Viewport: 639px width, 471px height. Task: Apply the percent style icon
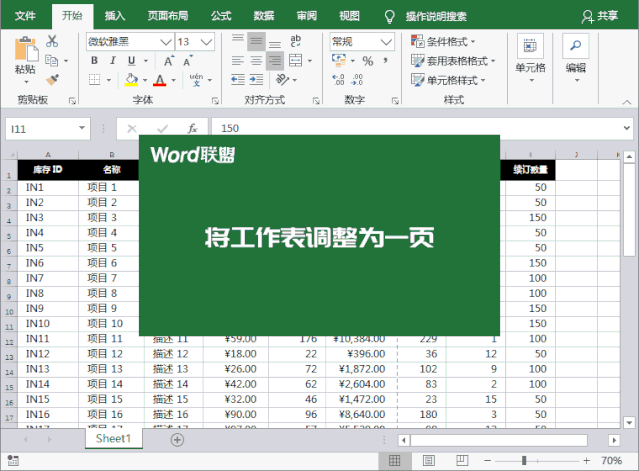point(368,61)
